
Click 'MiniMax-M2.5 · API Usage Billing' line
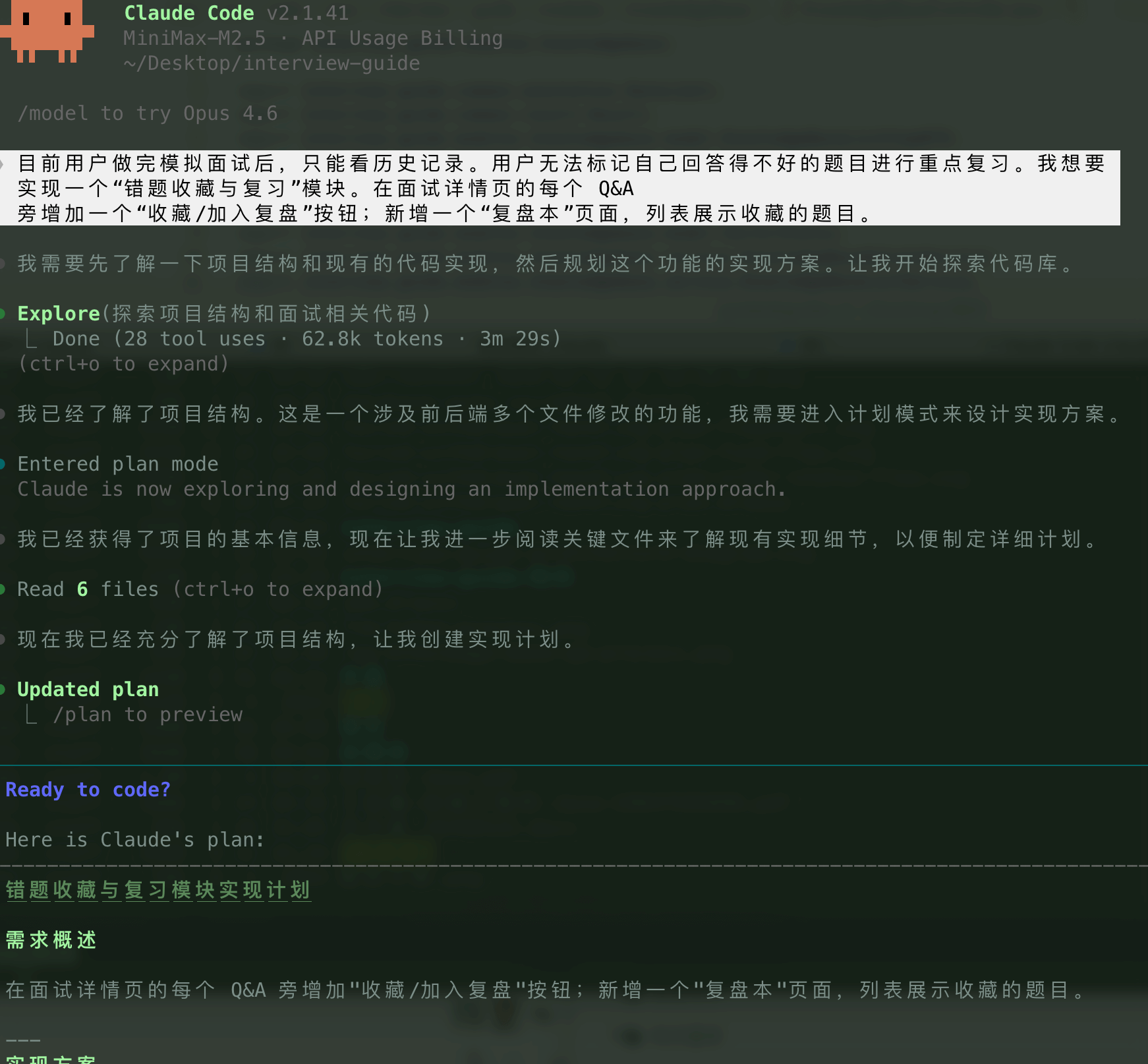pos(313,38)
